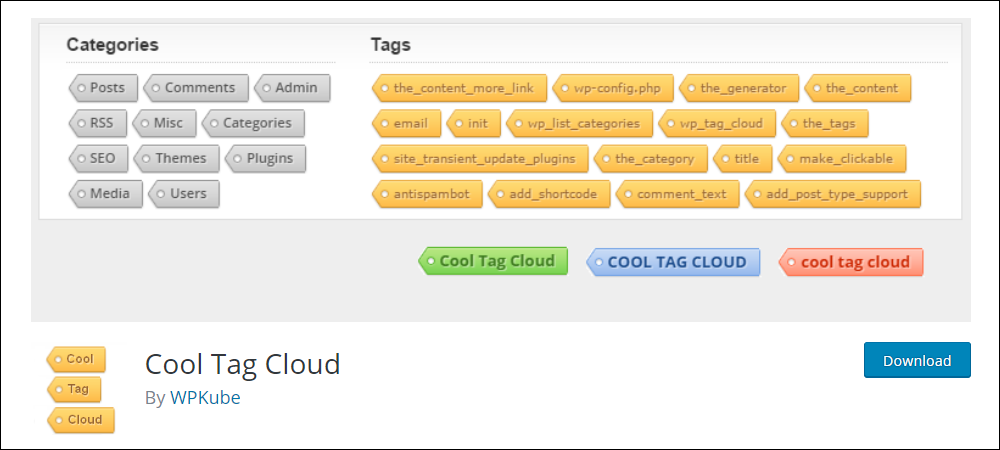1000x450 pixels.
Task: Select the green Cool Tag Cloud tag
Action: (492, 261)
